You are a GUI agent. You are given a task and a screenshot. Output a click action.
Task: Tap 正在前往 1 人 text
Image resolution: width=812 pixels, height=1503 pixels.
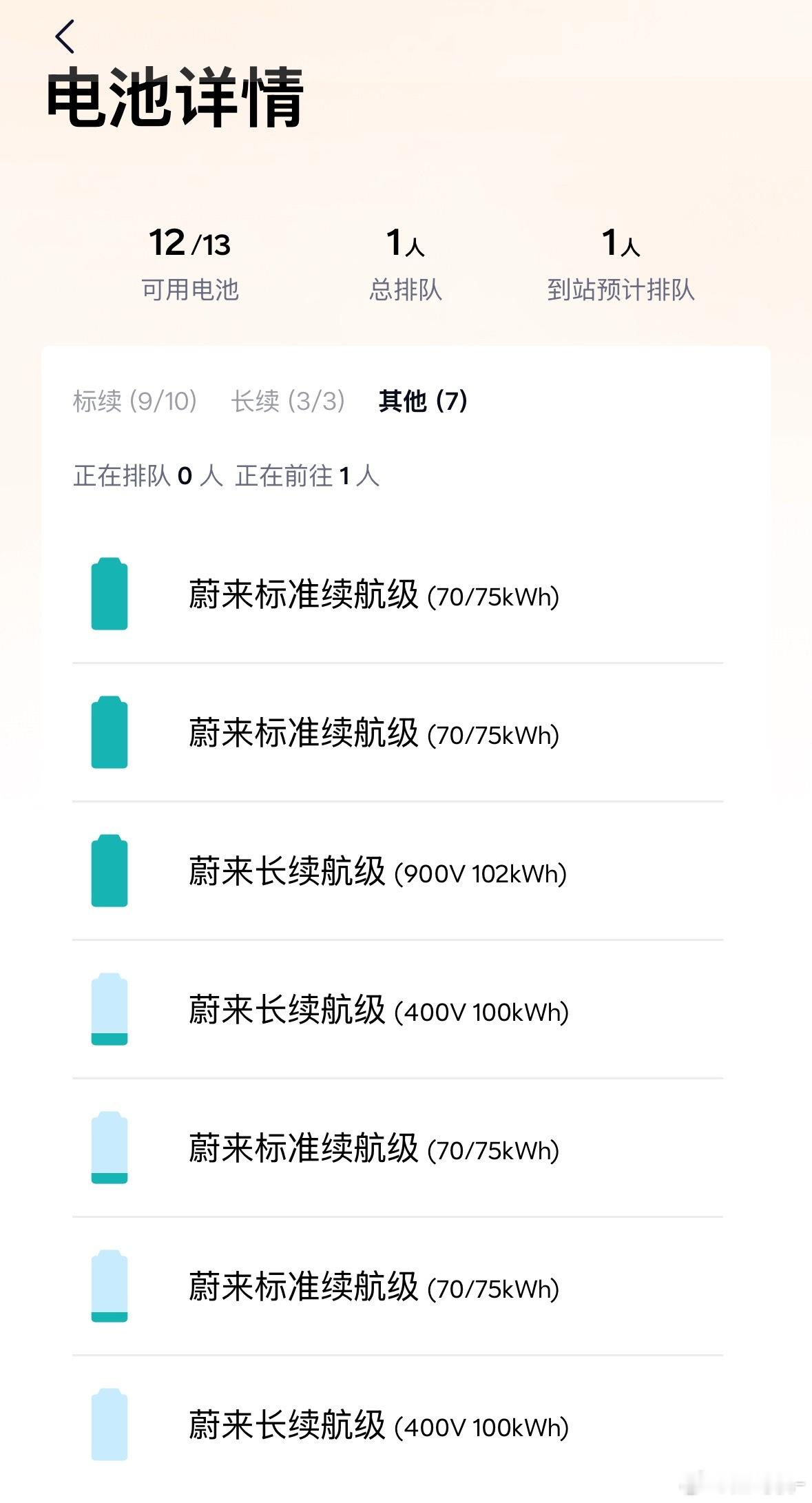pyautogui.click(x=307, y=476)
